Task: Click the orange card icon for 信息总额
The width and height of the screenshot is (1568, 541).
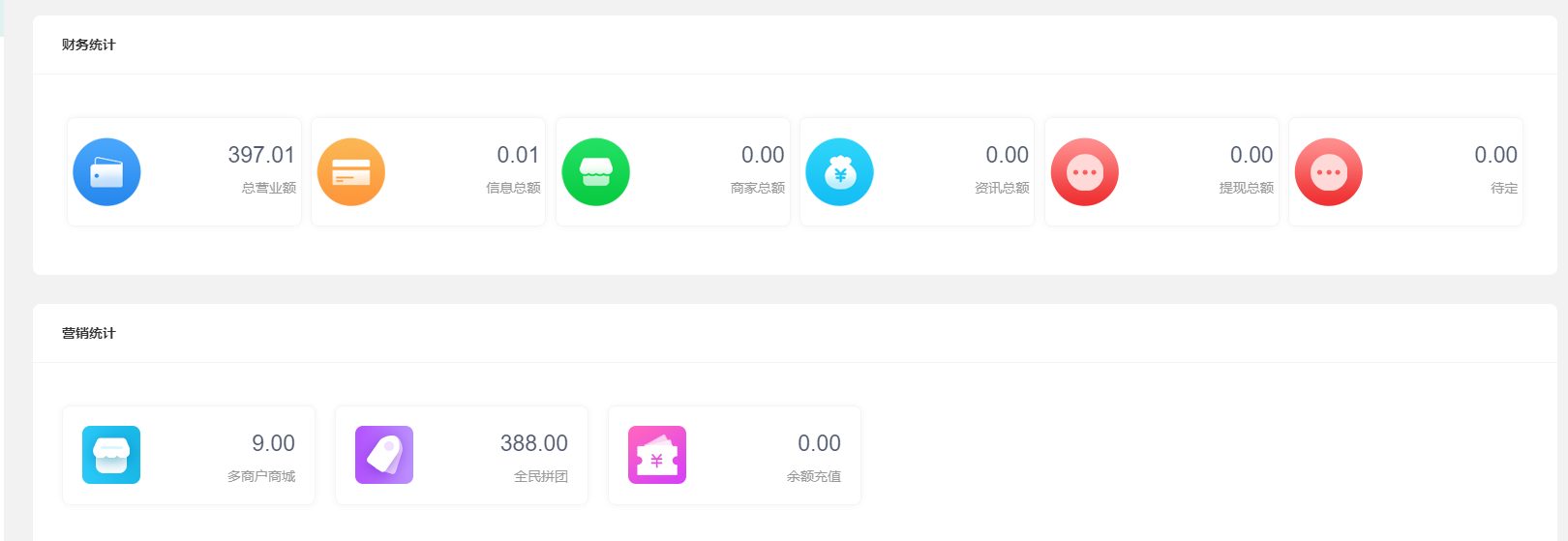Action: pos(351,172)
